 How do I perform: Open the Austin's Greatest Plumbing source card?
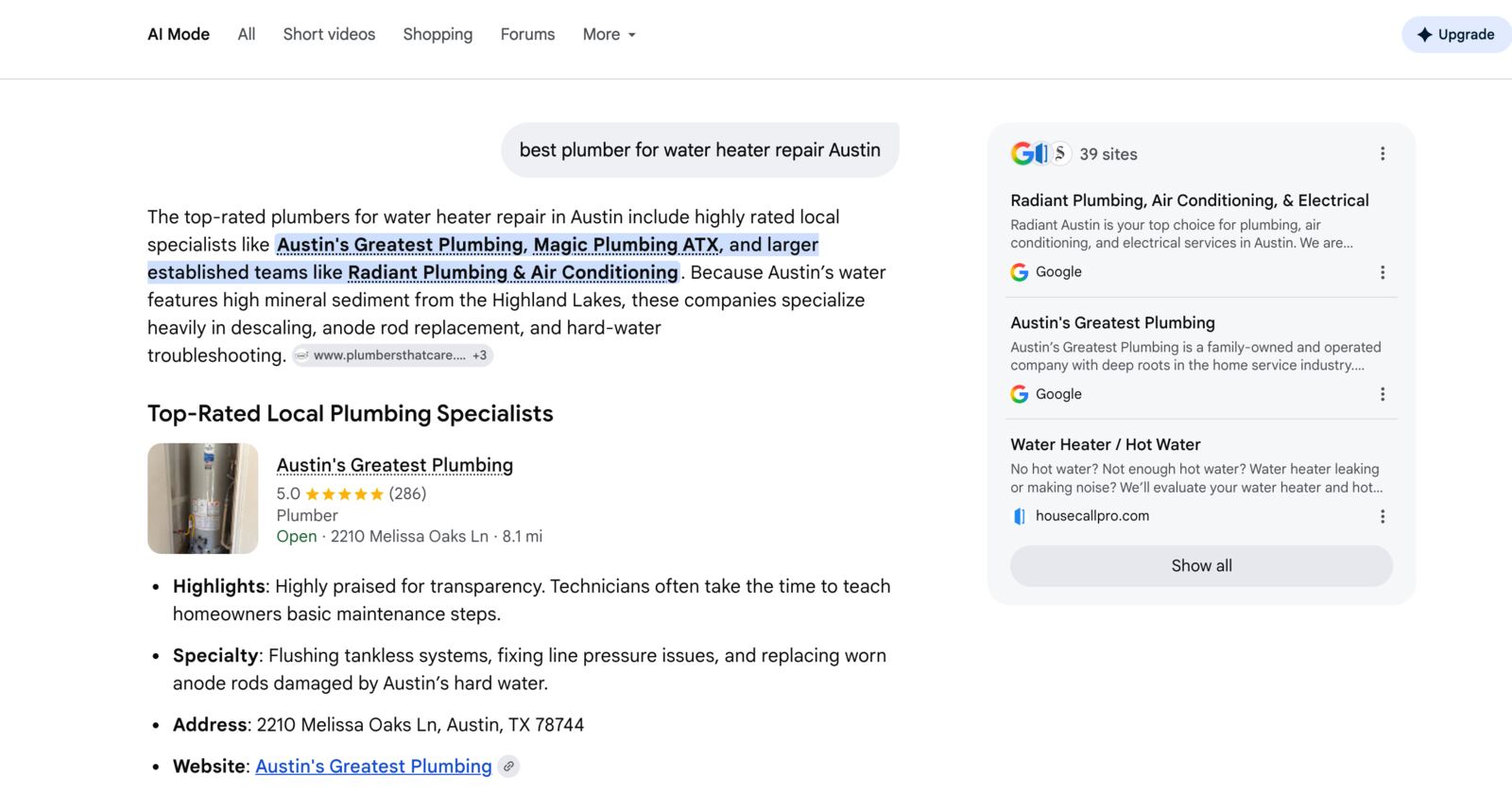(x=1112, y=322)
